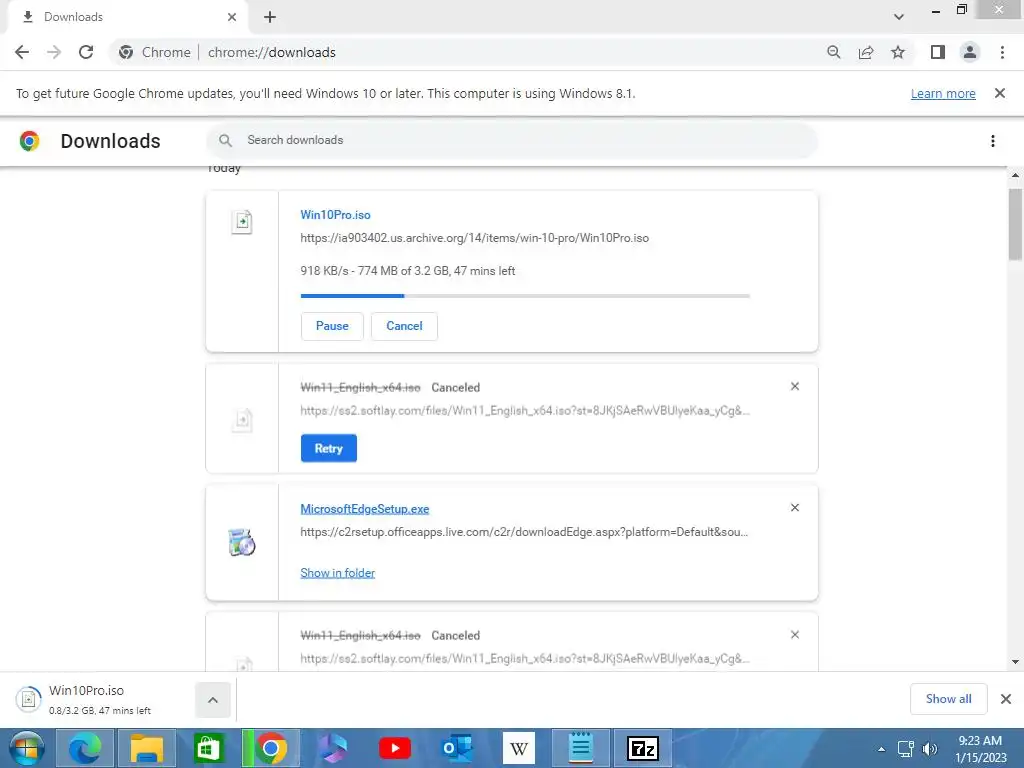Click the page scrollbar down arrow
The width and height of the screenshot is (1024, 768).
pyautogui.click(x=1015, y=662)
